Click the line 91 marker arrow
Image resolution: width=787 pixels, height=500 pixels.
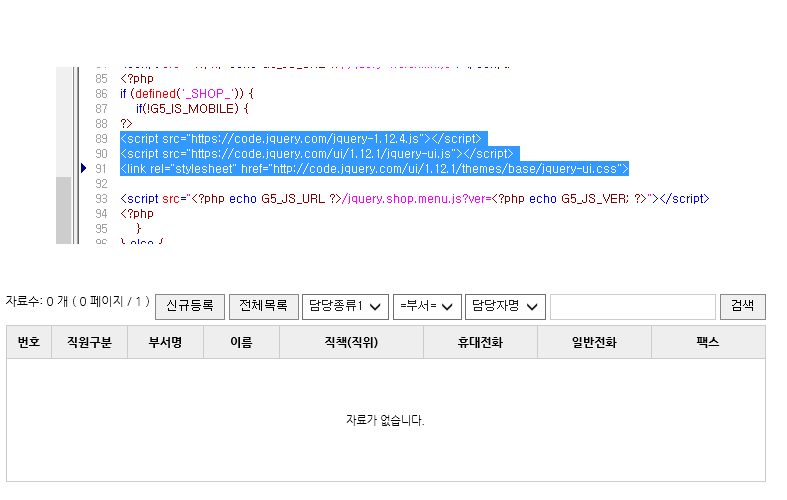click(84, 168)
